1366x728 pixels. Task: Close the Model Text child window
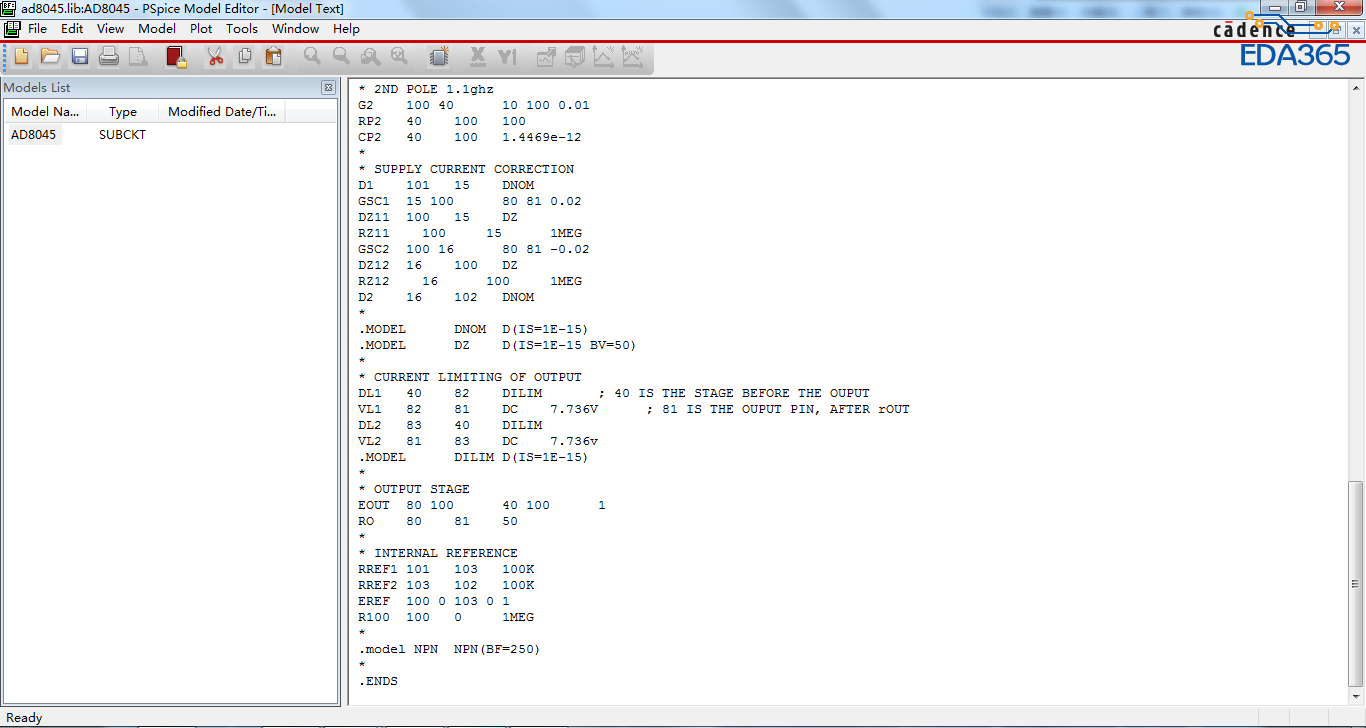[1356, 30]
